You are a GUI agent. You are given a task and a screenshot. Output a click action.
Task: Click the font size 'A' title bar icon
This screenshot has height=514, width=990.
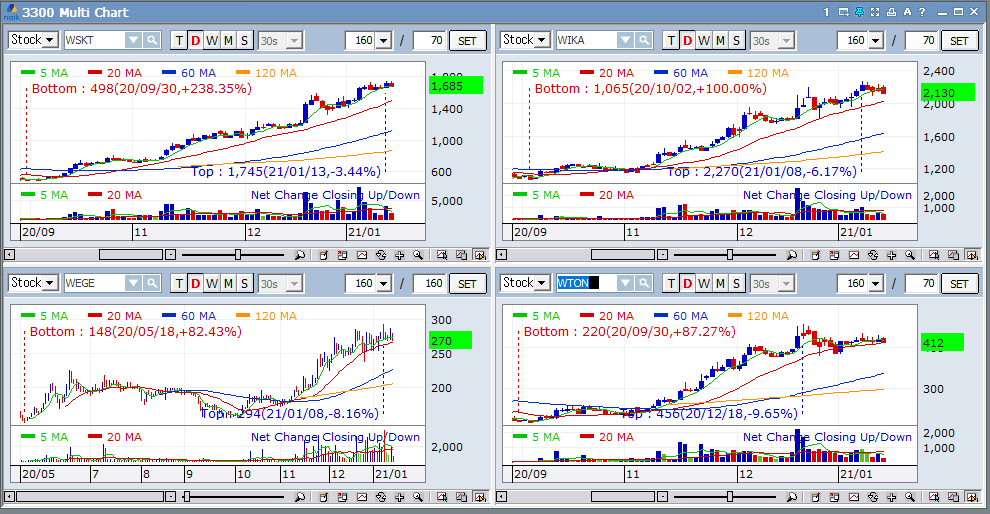[x=907, y=12]
